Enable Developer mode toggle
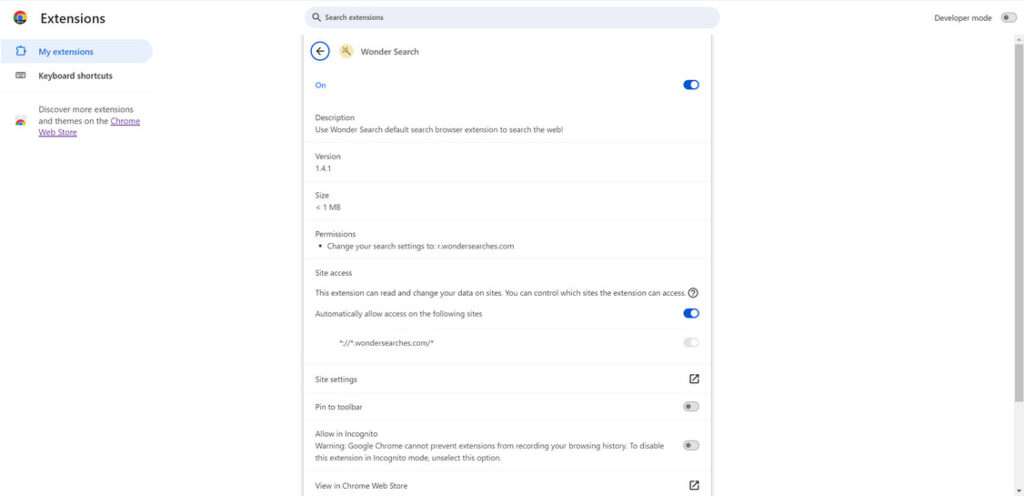 tap(1008, 18)
